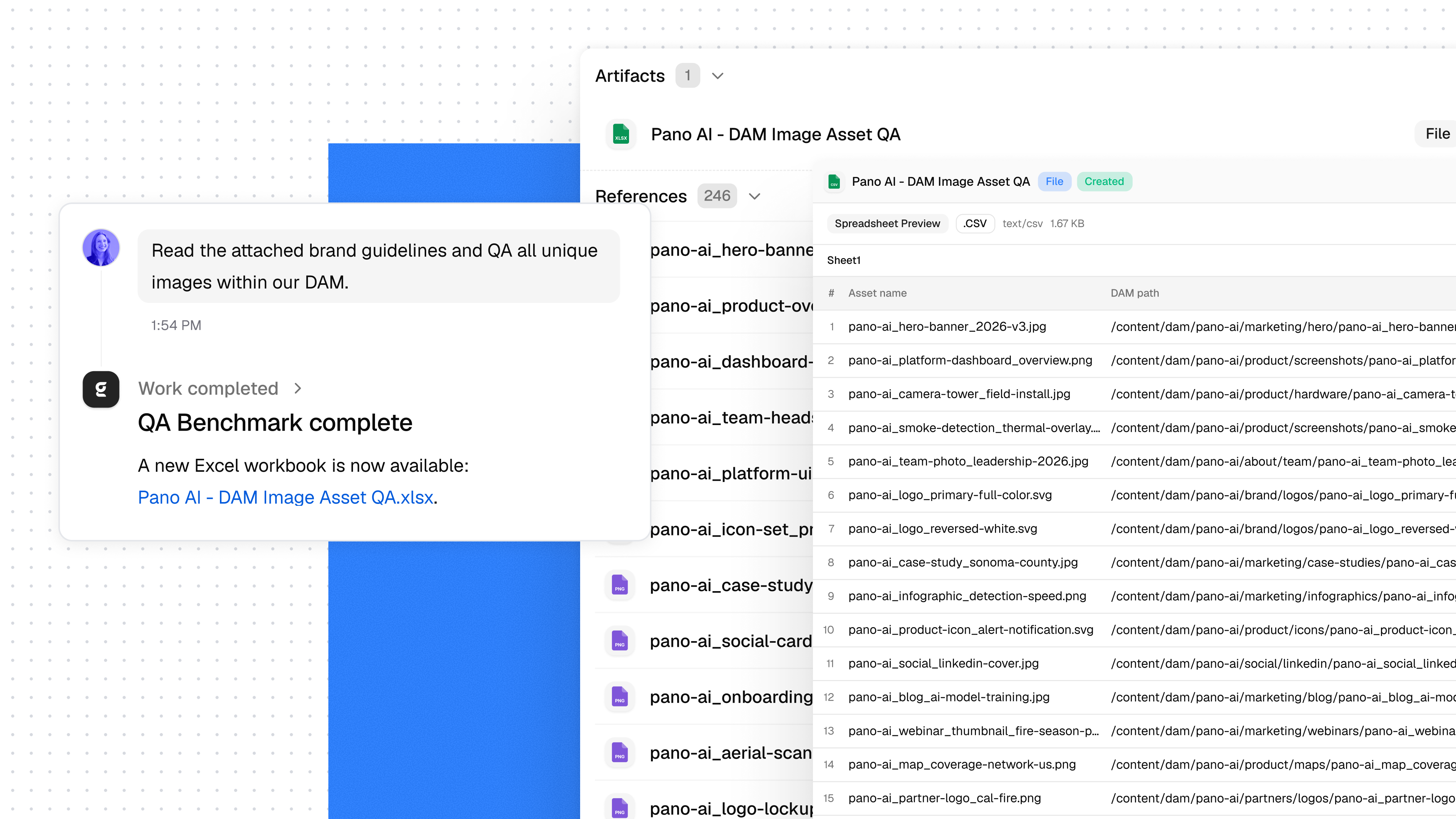
Task: Collapse the References section chevron
Action: click(755, 196)
